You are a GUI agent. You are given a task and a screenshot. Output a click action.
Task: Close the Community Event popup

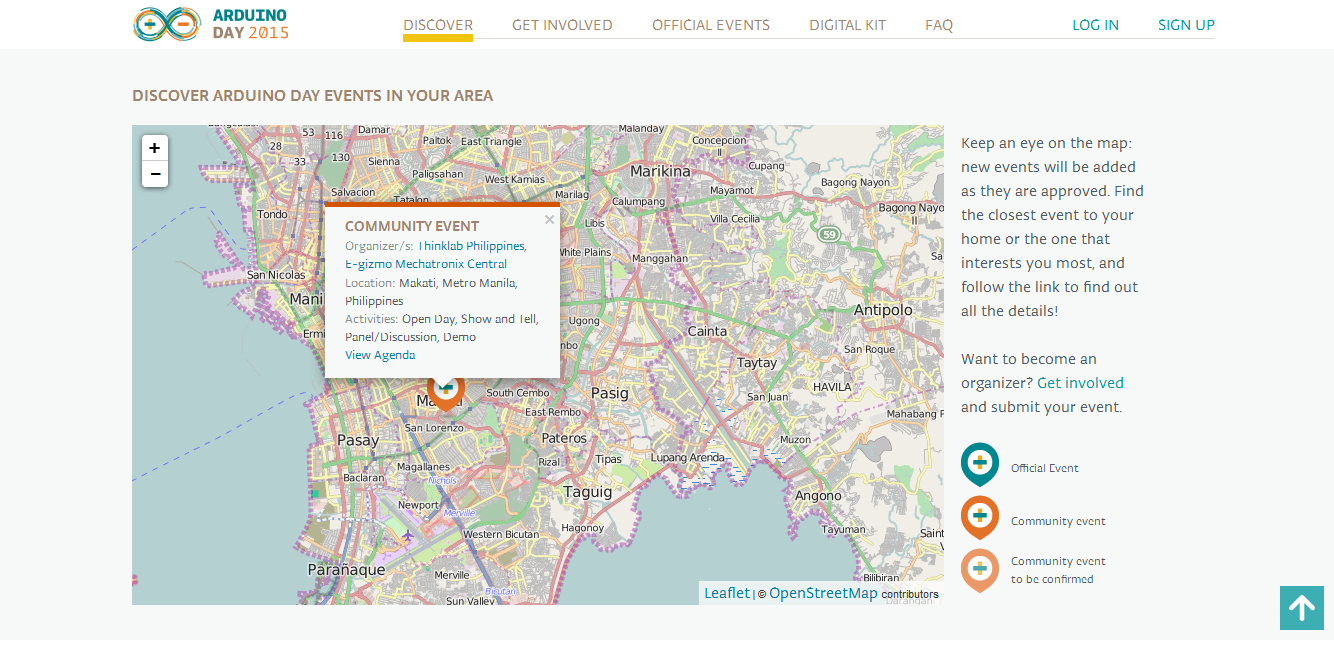click(549, 220)
